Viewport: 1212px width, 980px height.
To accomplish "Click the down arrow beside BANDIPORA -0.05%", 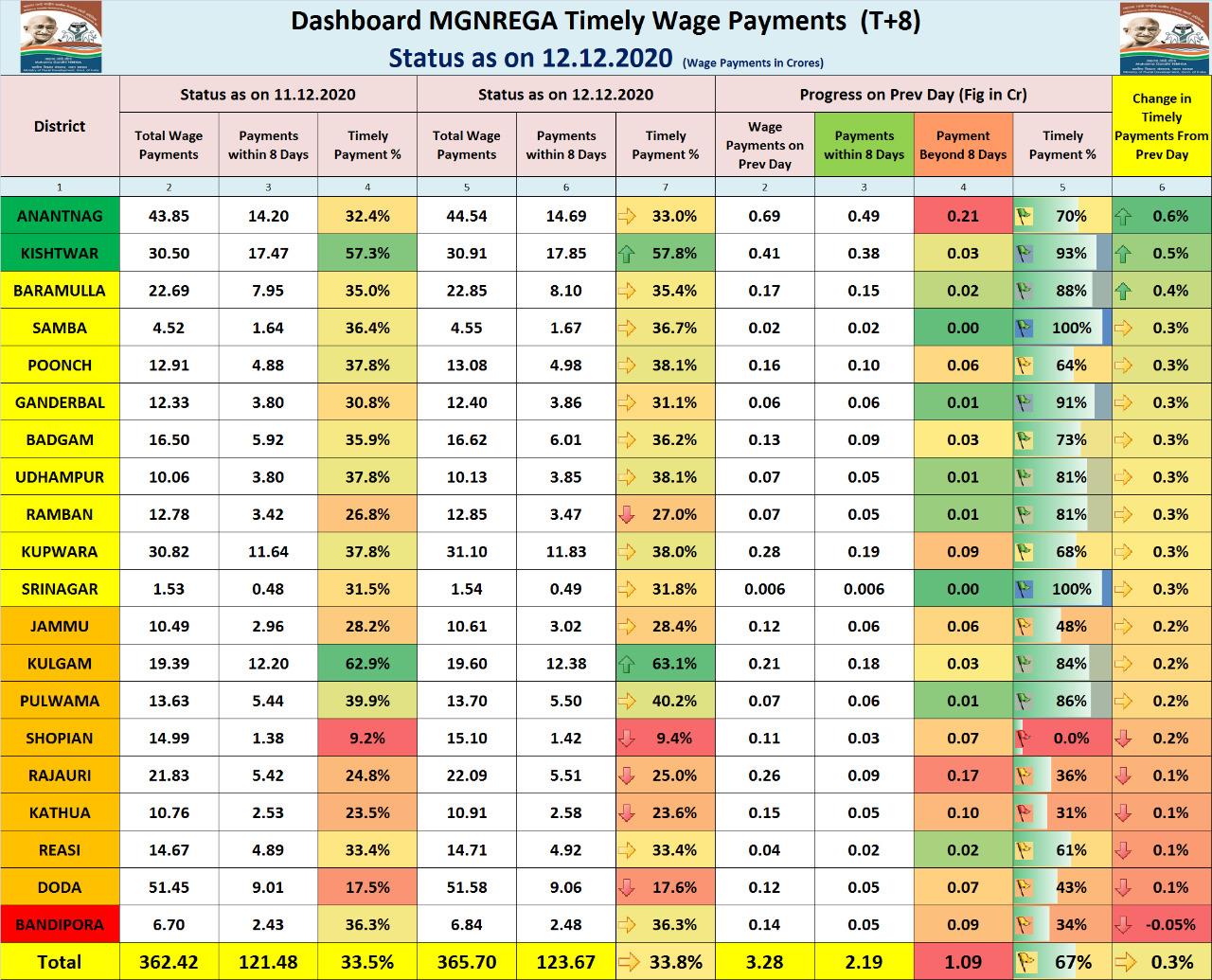I will 1124,924.
